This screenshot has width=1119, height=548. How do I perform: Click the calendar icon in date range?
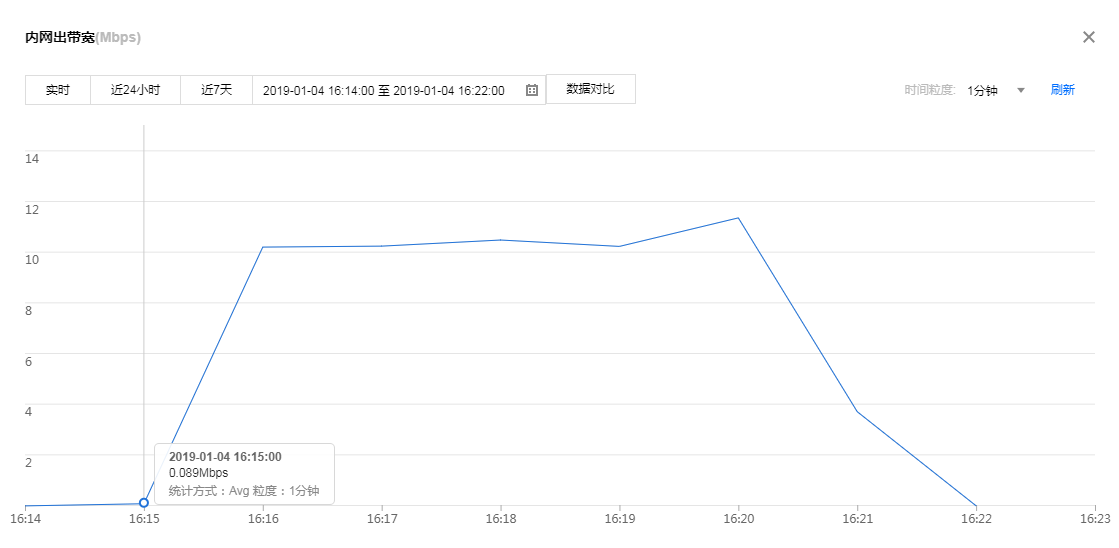pyautogui.click(x=532, y=90)
